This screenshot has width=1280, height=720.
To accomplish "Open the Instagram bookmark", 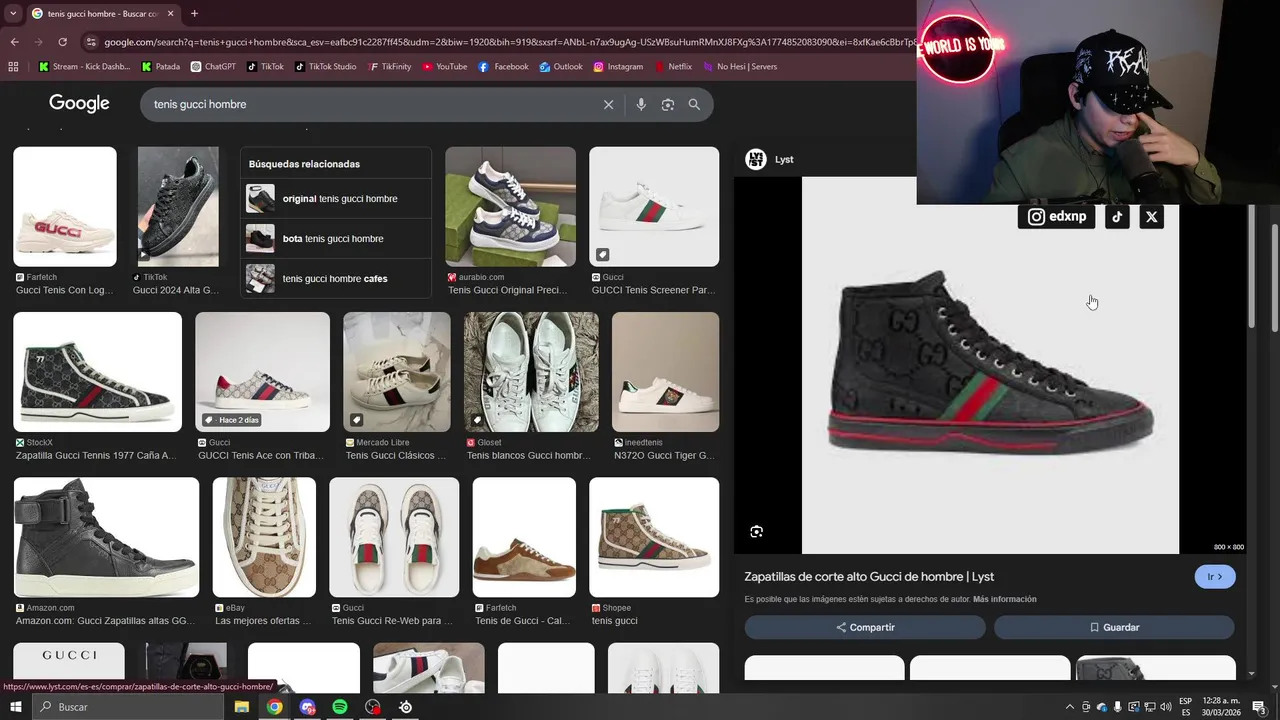I will coord(618,67).
